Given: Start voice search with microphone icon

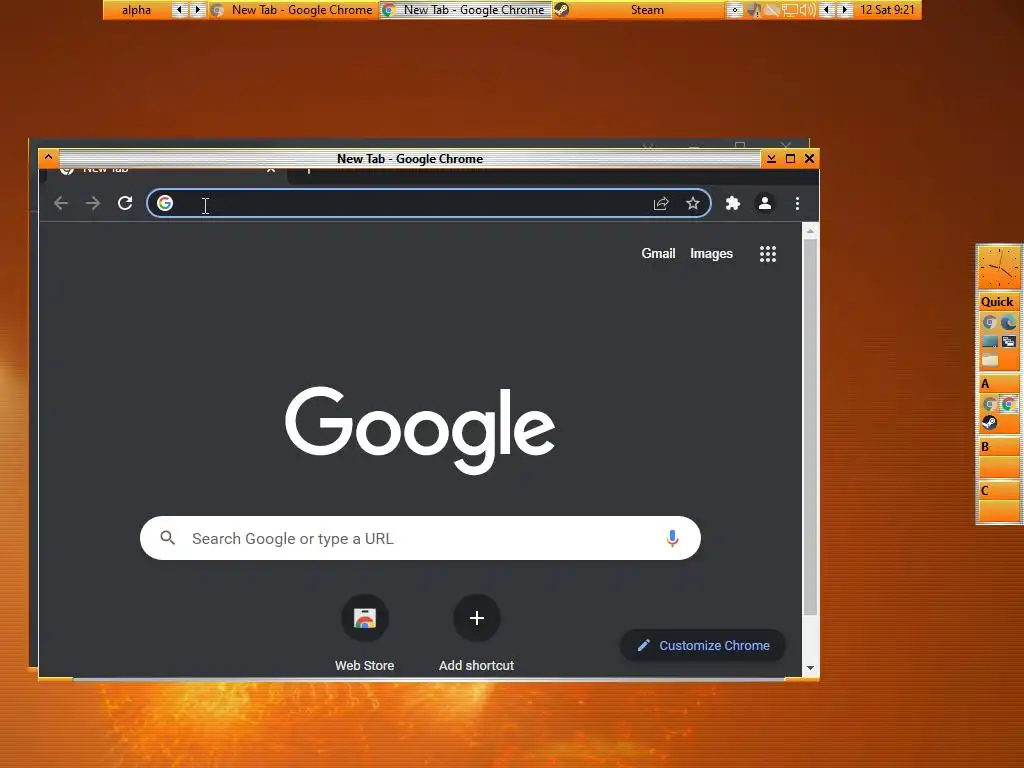Looking at the screenshot, I should (673, 538).
